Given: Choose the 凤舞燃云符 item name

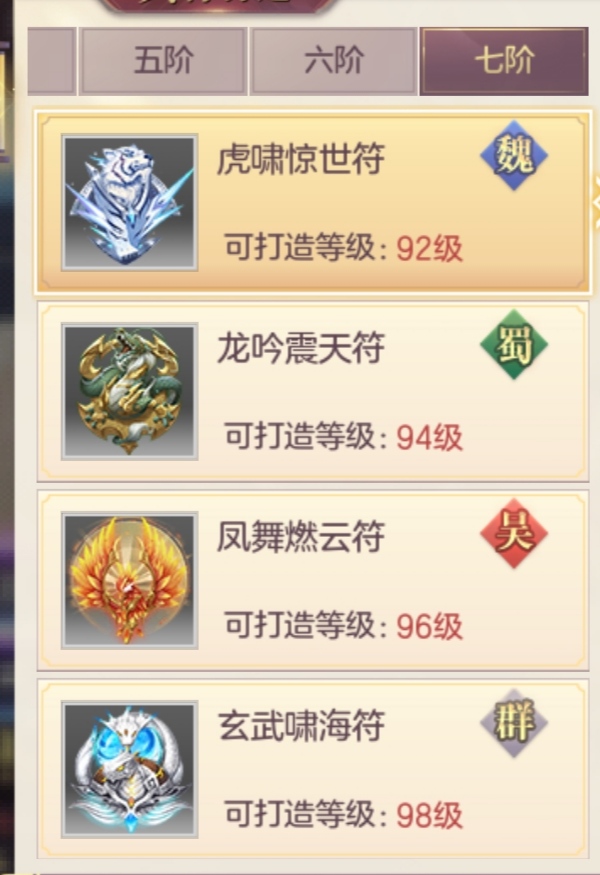Looking at the screenshot, I should coord(301,537).
